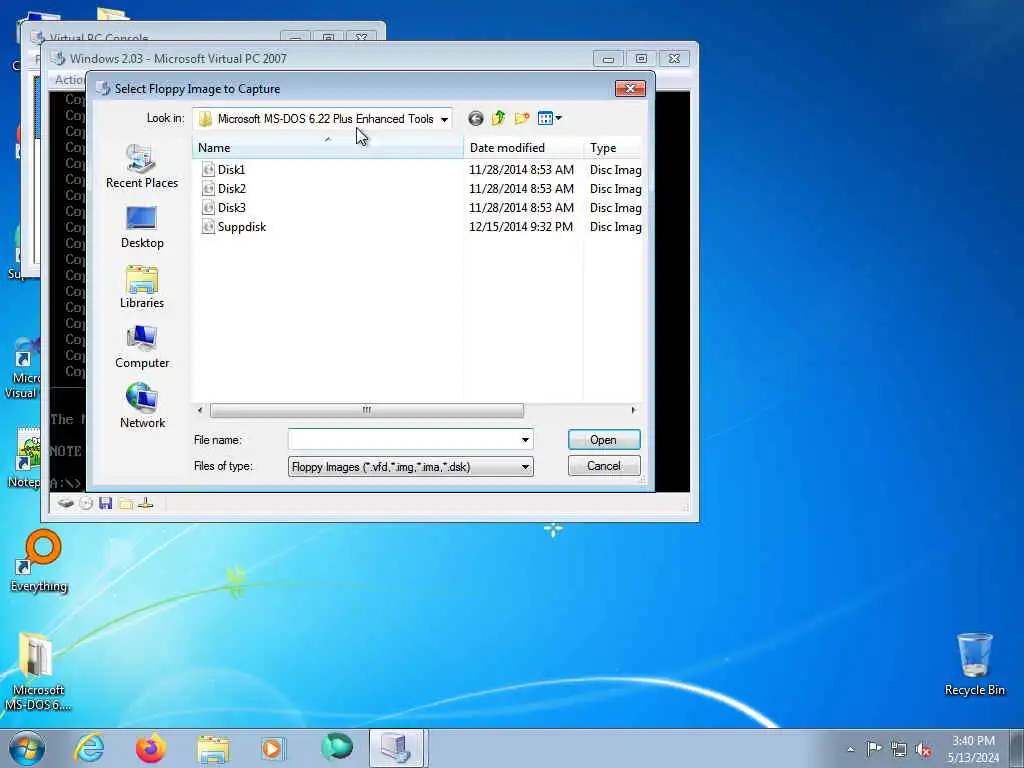
Task: Open Windows Explorer from the taskbar
Action: (214, 749)
